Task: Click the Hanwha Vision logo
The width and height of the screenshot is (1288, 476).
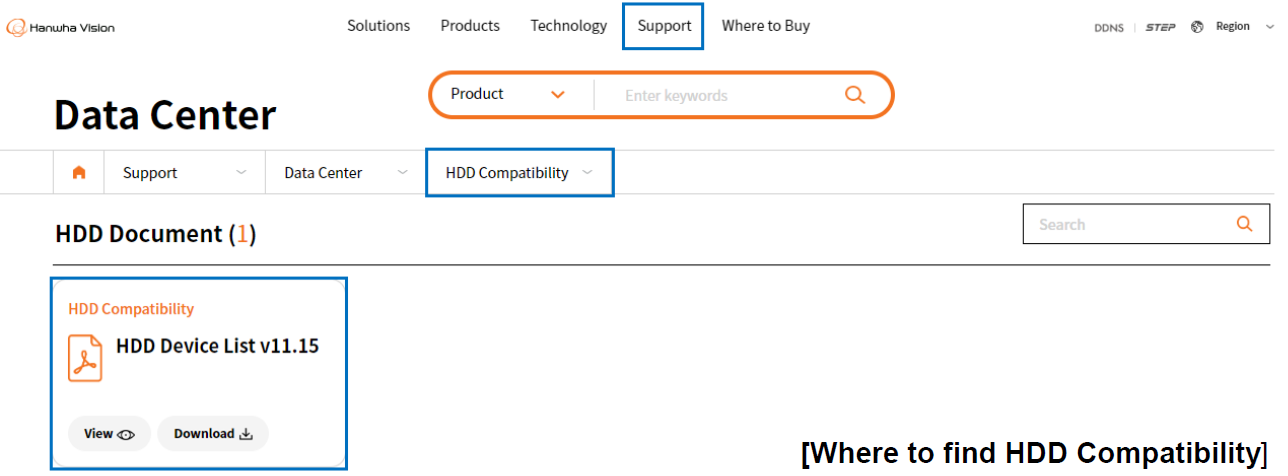Action: (61, 27)
